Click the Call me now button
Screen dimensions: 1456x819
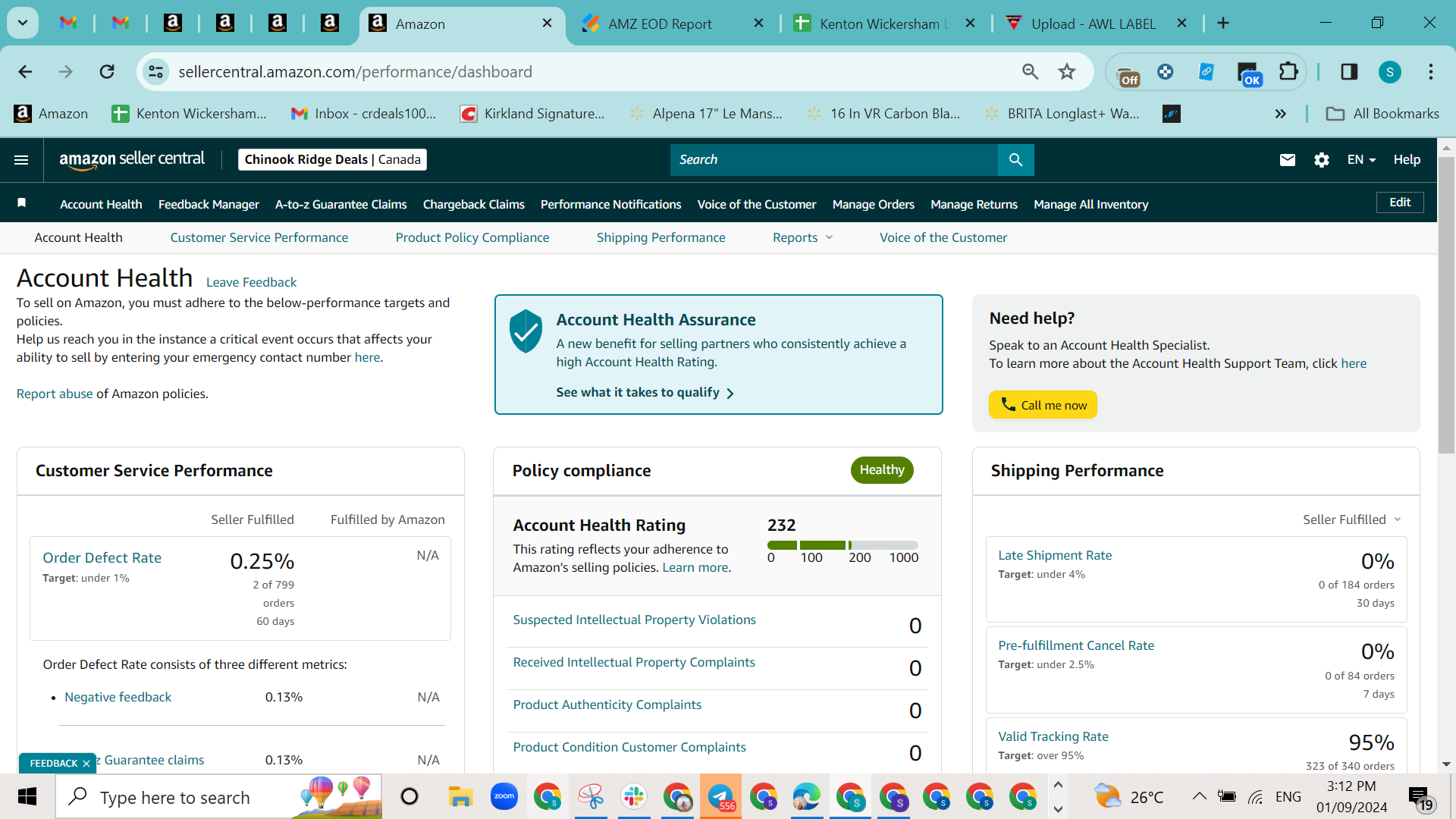click(x=1043, y=405)
